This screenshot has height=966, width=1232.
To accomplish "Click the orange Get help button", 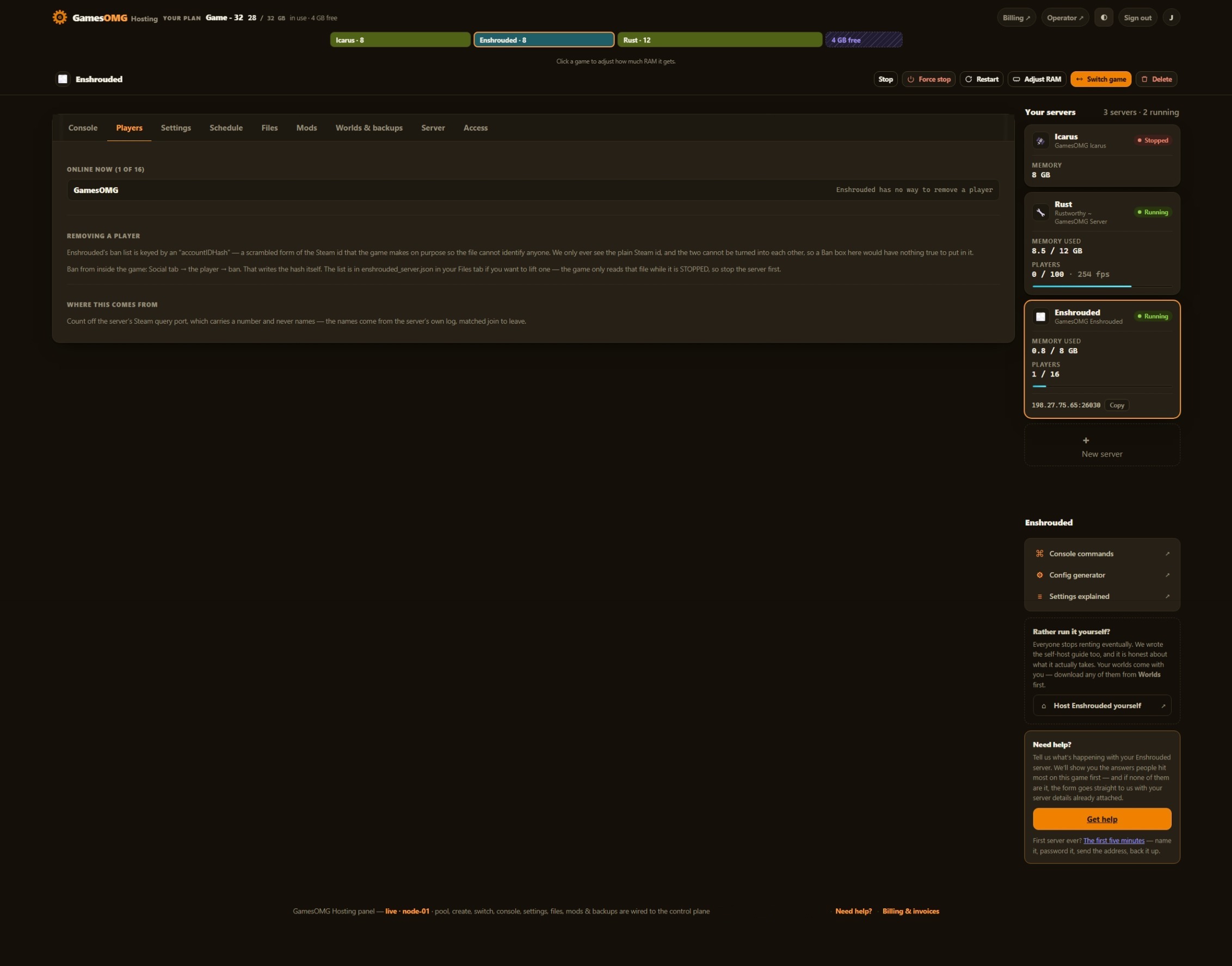I will pyautogui.click(x=1102, y=820).
